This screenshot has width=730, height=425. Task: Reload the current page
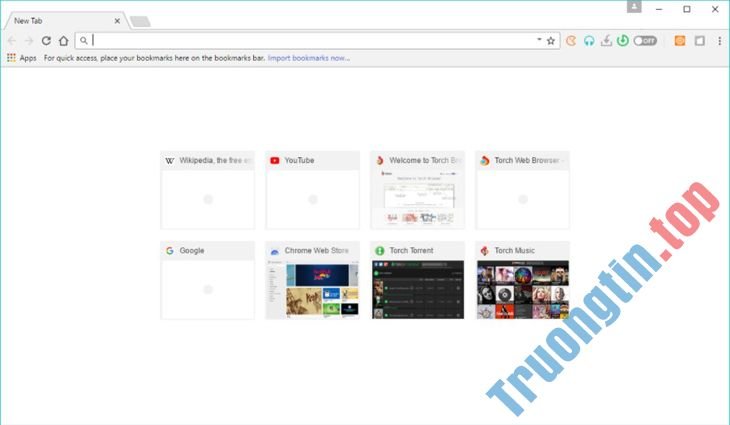(x=46, y=41)
